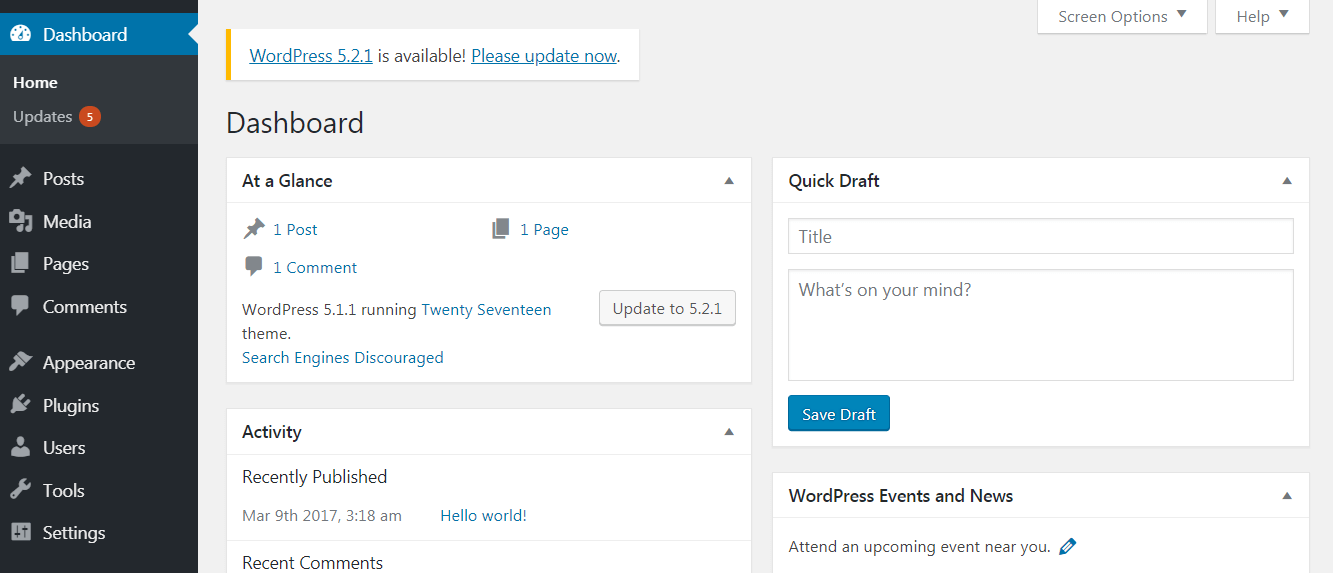The height and width of the screenshot is (573, 1333).
Task: Open the Comments menu
Action: pyautogui.click(x=99, y=306)
